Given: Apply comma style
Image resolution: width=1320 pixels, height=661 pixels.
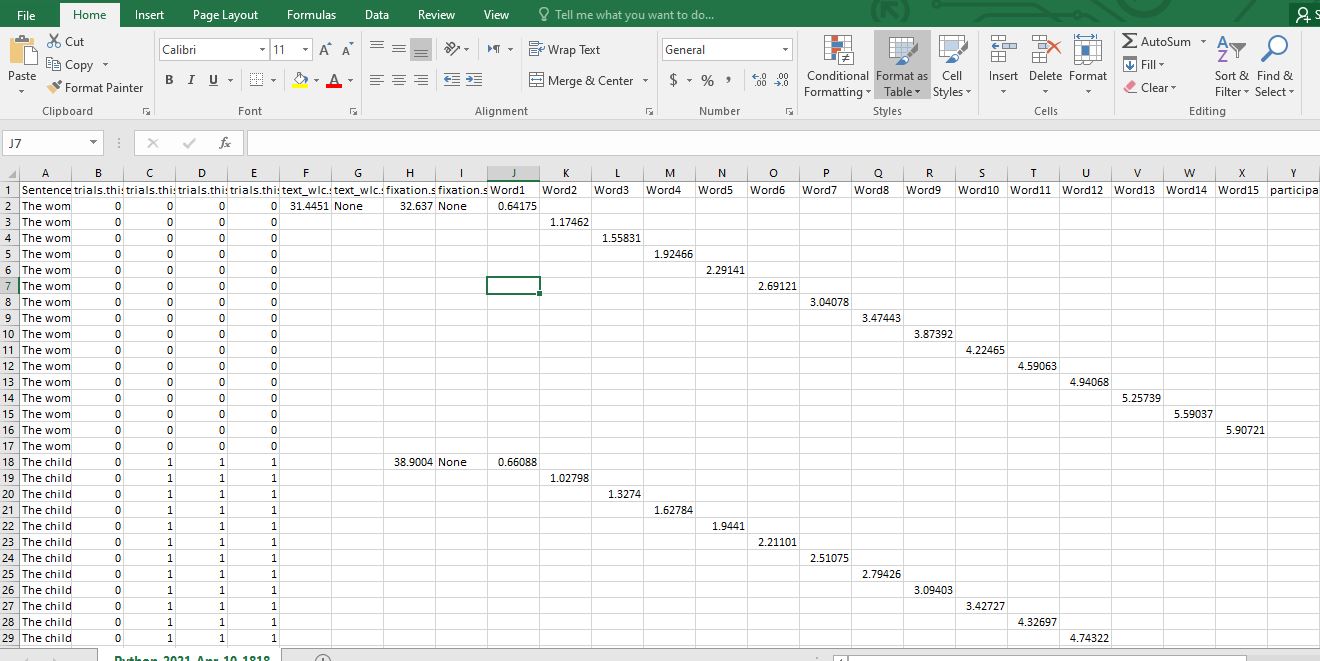Looking at the screenshot, I should (729, 81).
